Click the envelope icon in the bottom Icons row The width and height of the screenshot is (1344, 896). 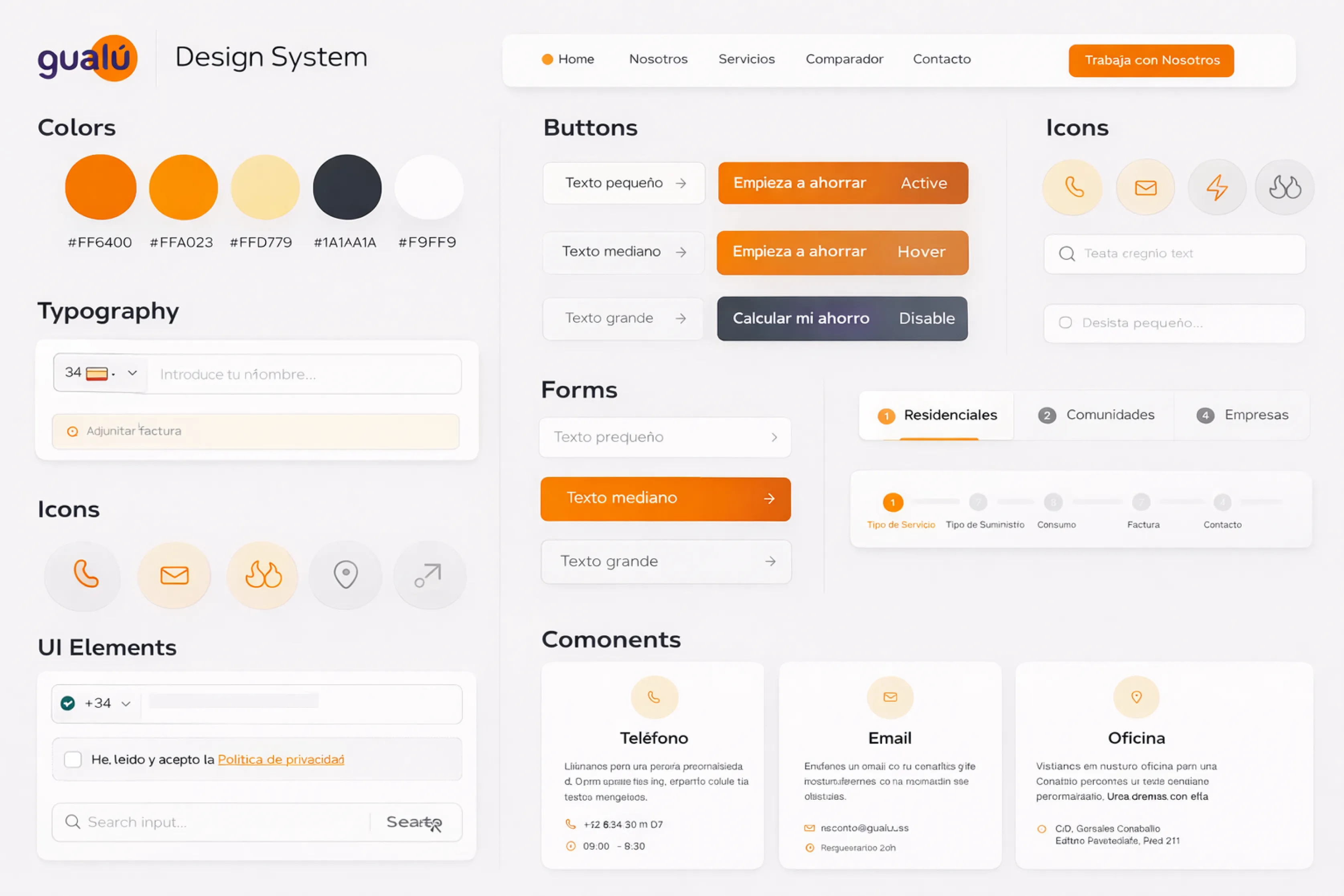click(x=174, y=575)
